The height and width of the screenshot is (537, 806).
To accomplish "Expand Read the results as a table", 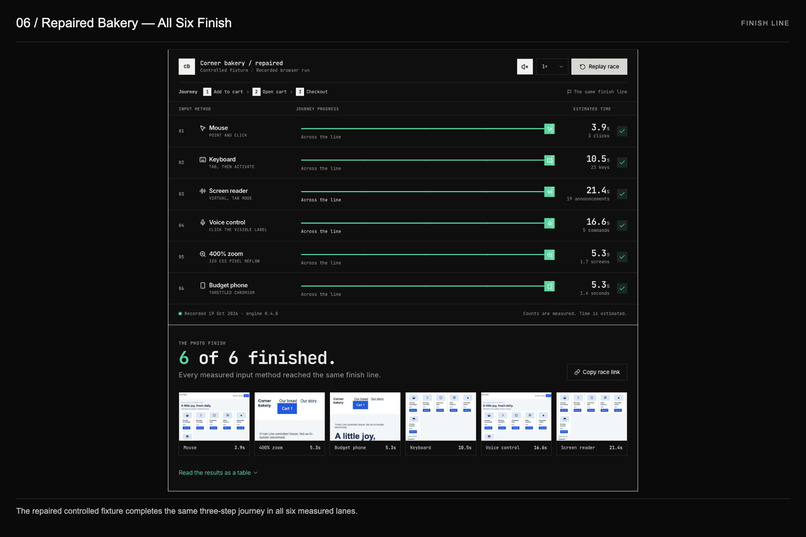I will [x=218, y=473].
